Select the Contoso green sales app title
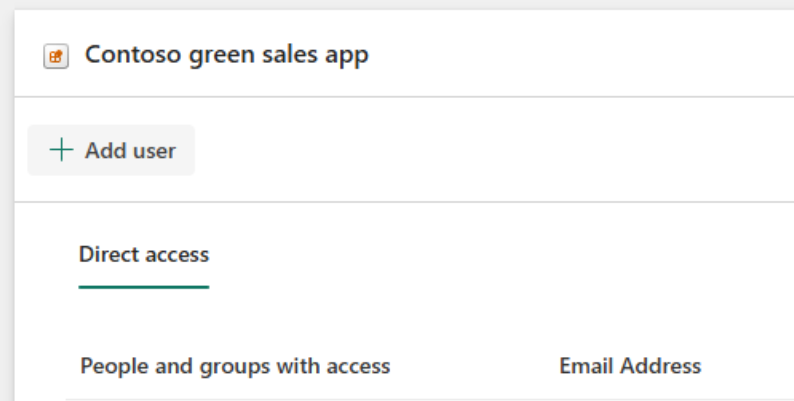Viewport: 794px width, 401px height. tap(227, 55)
